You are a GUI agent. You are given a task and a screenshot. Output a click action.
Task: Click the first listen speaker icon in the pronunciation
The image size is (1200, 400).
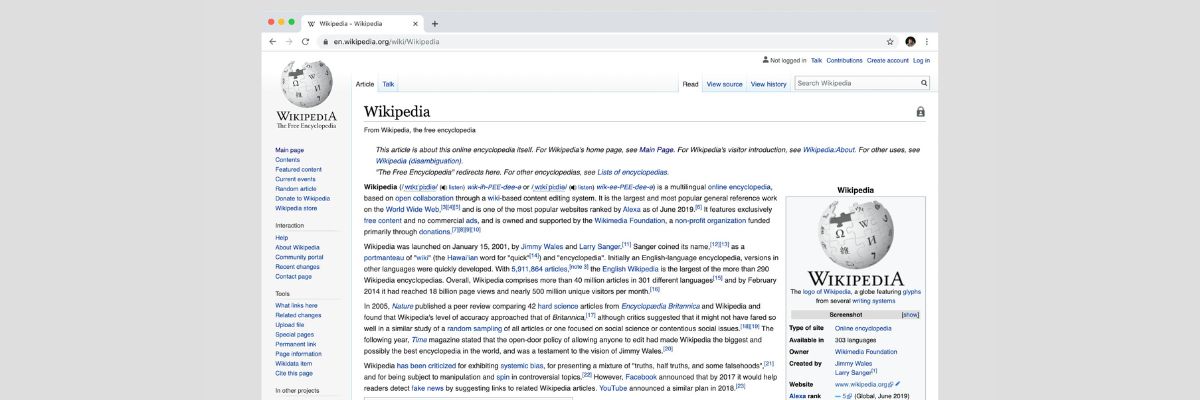click(443, 187)
